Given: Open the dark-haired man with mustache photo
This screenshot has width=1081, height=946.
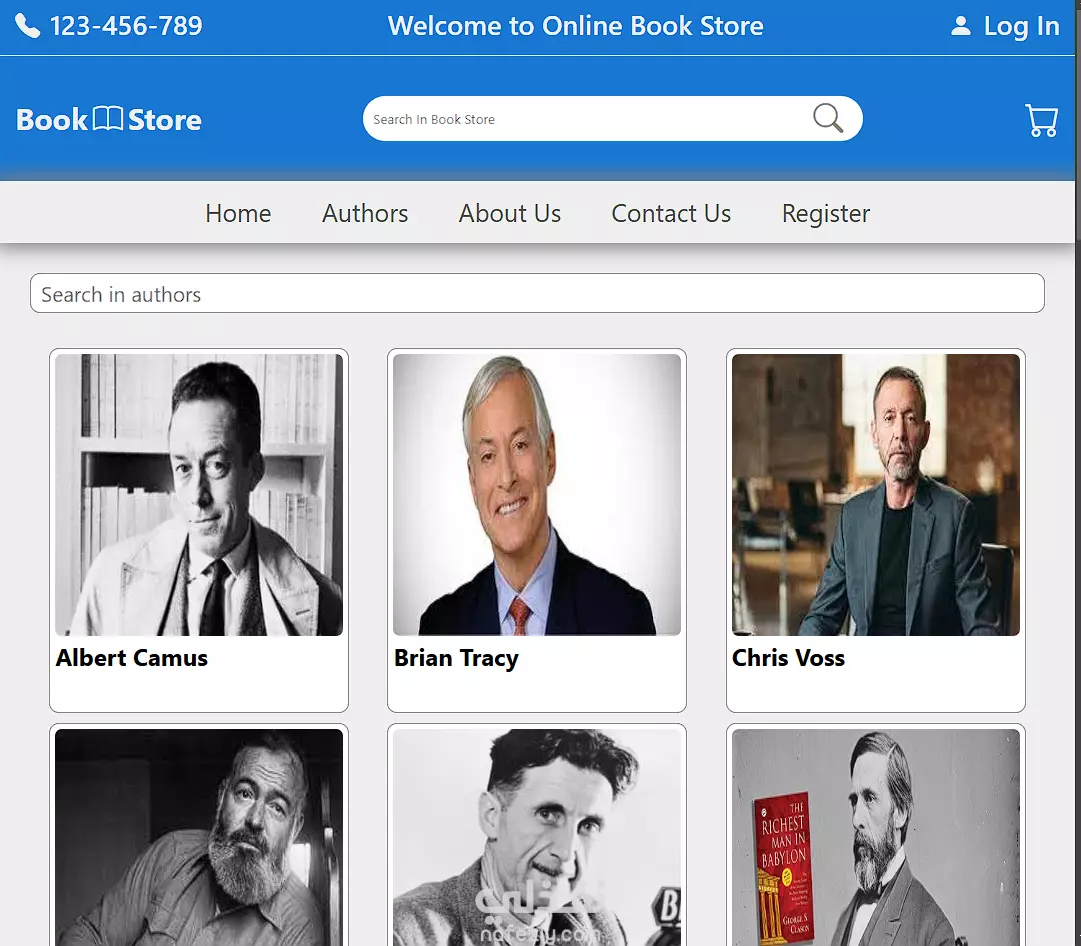Looking at the screenshot, I should click(x=537, y=837).
